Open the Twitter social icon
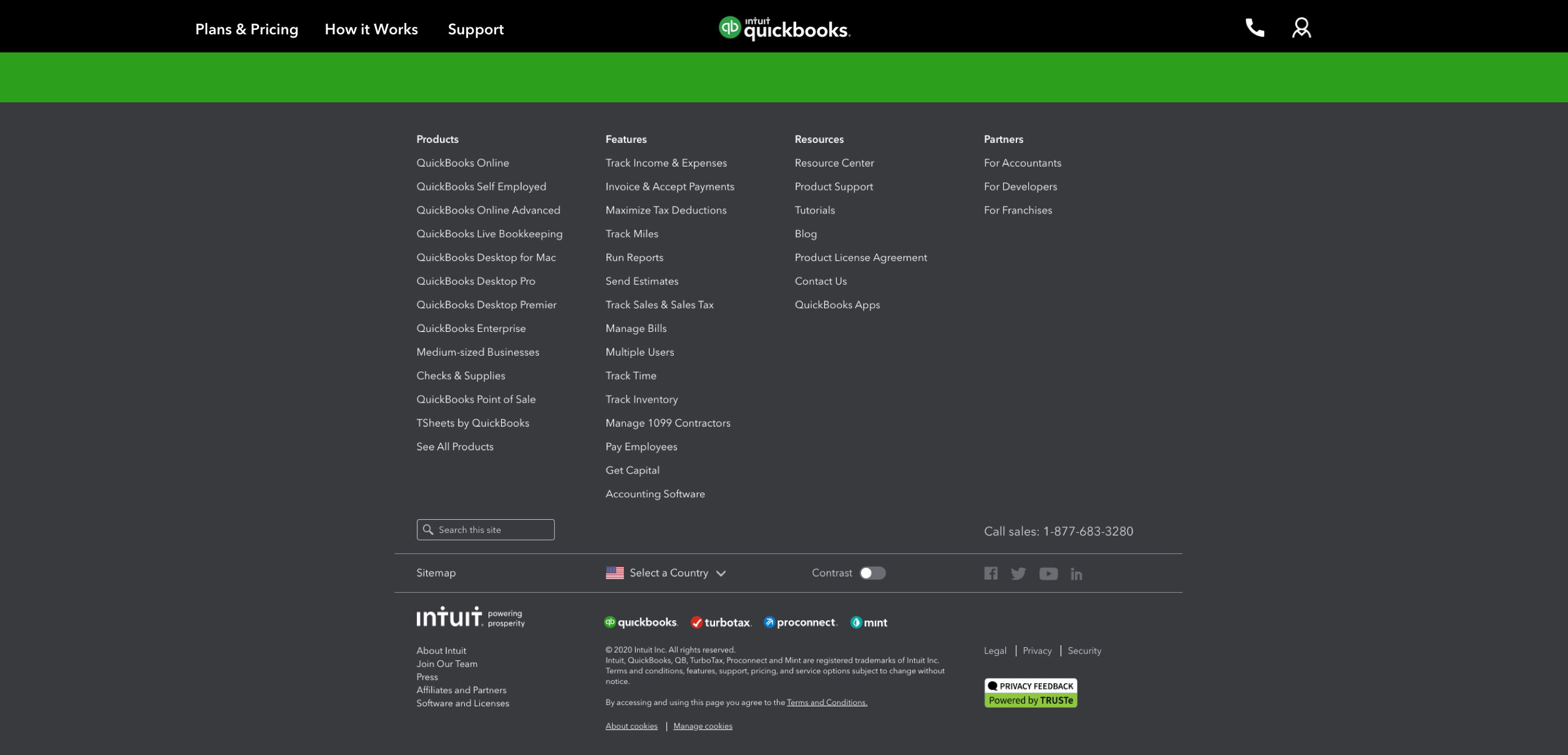This screenshot has height=755, width=1568. click(x=1018, y=573)
